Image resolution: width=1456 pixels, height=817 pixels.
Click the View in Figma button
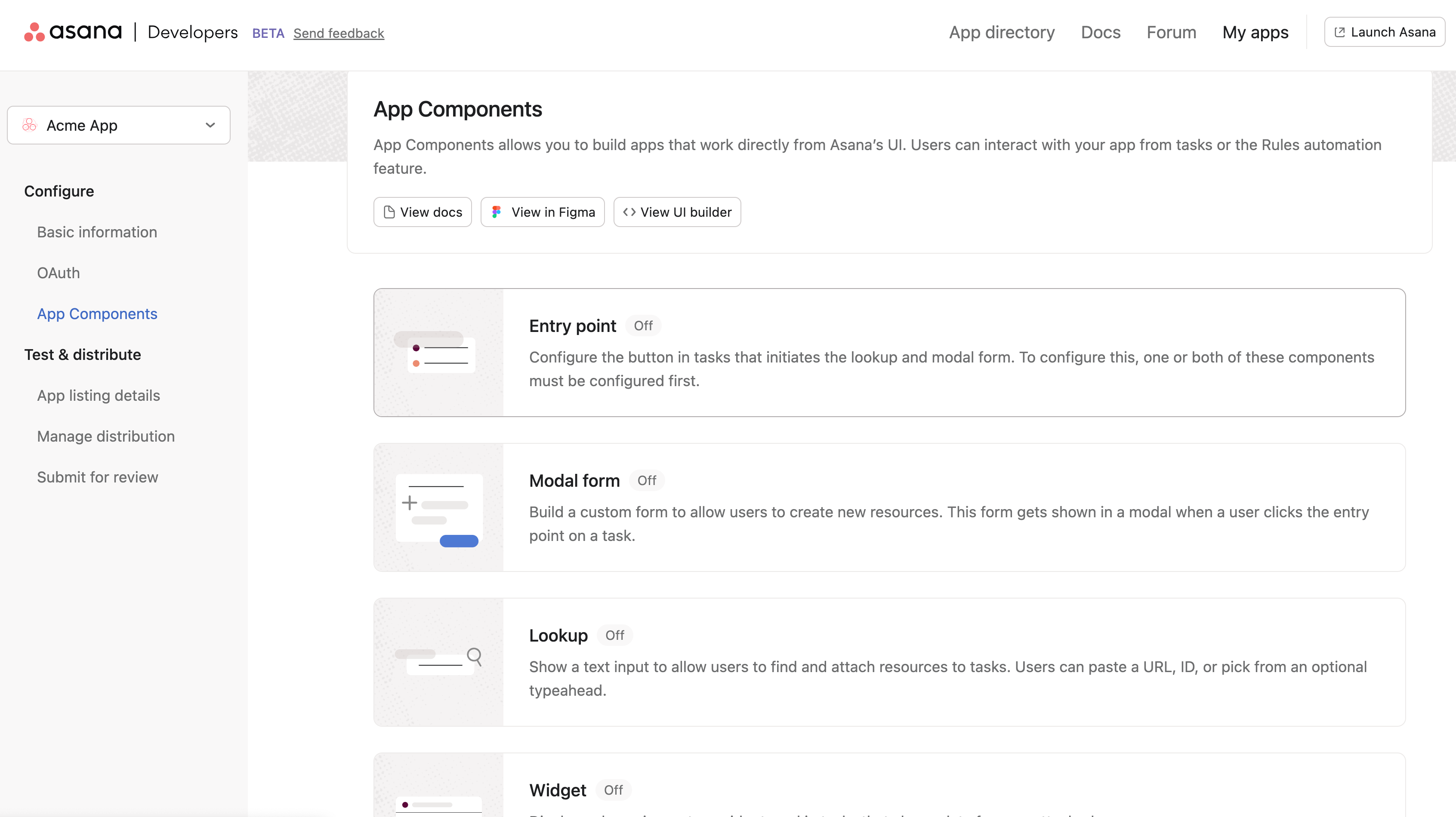542,212
